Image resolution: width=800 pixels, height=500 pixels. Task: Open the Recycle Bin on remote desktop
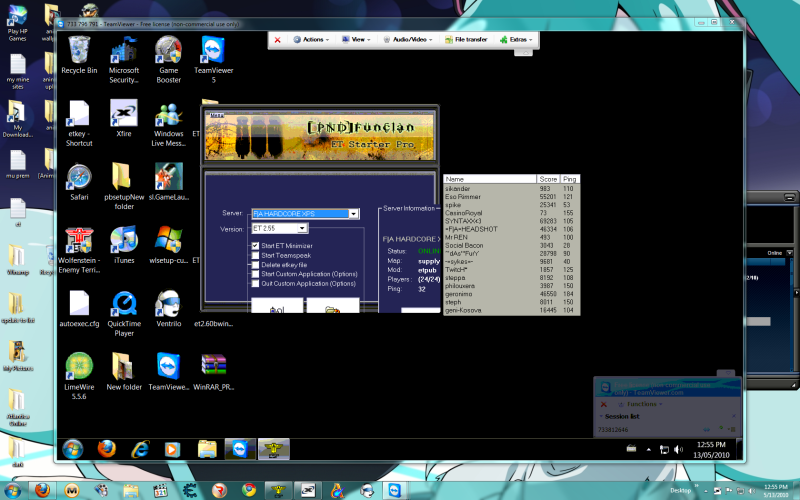point(79,55)
